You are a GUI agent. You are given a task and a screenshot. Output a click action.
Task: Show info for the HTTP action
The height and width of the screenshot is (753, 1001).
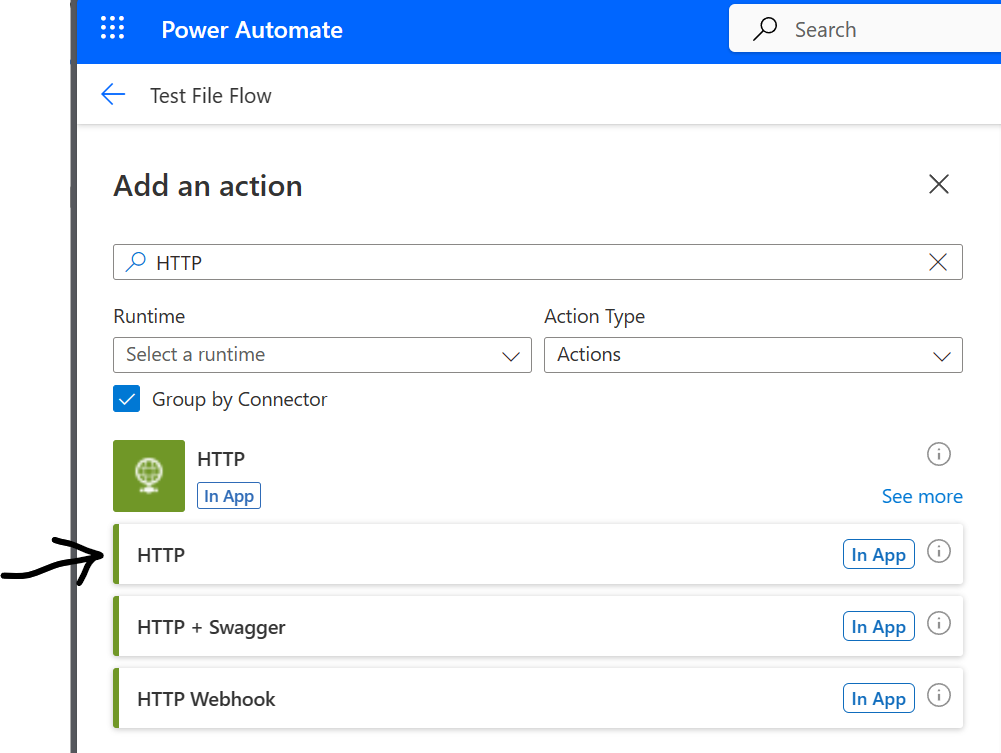pyautogui.click(x=938, y=551)
